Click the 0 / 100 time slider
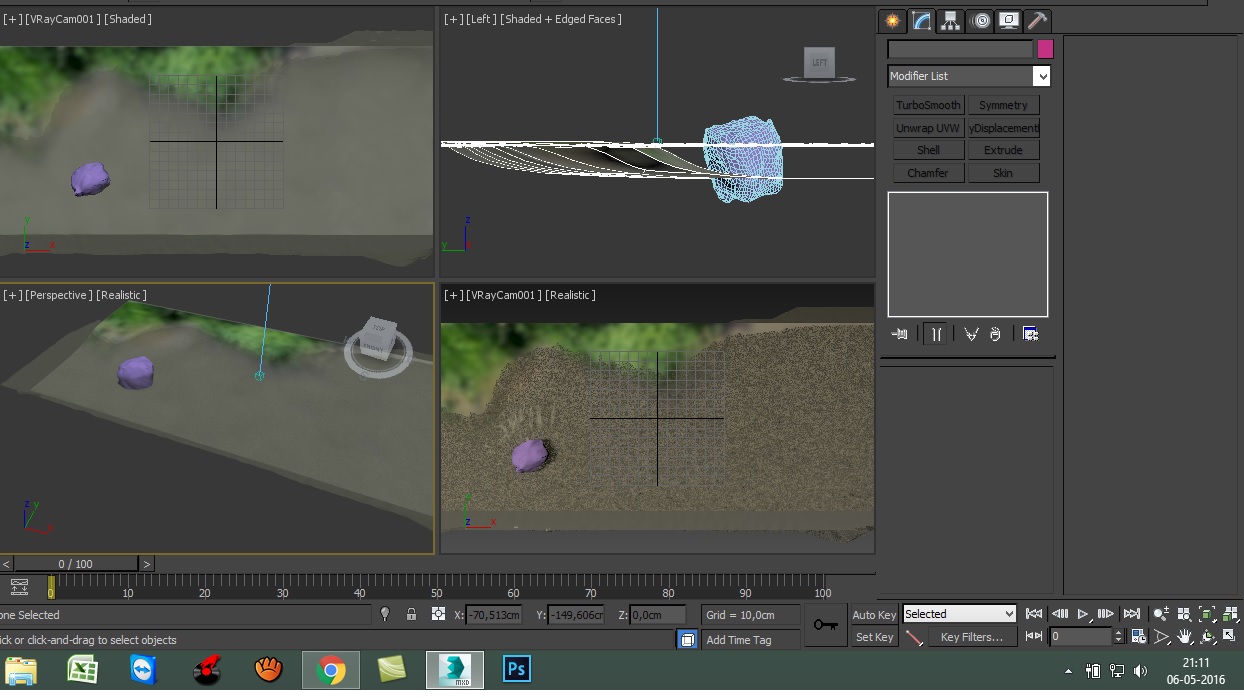1244x698 pixels. (76, 564)
